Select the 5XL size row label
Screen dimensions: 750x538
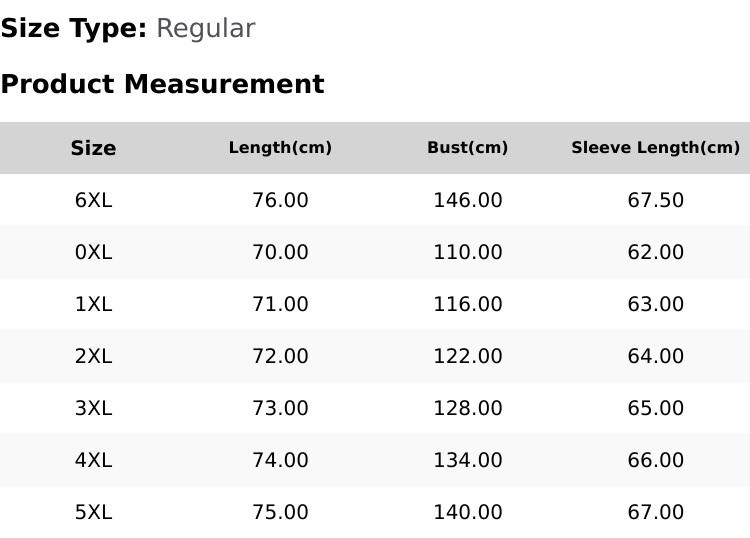(93, 513)
